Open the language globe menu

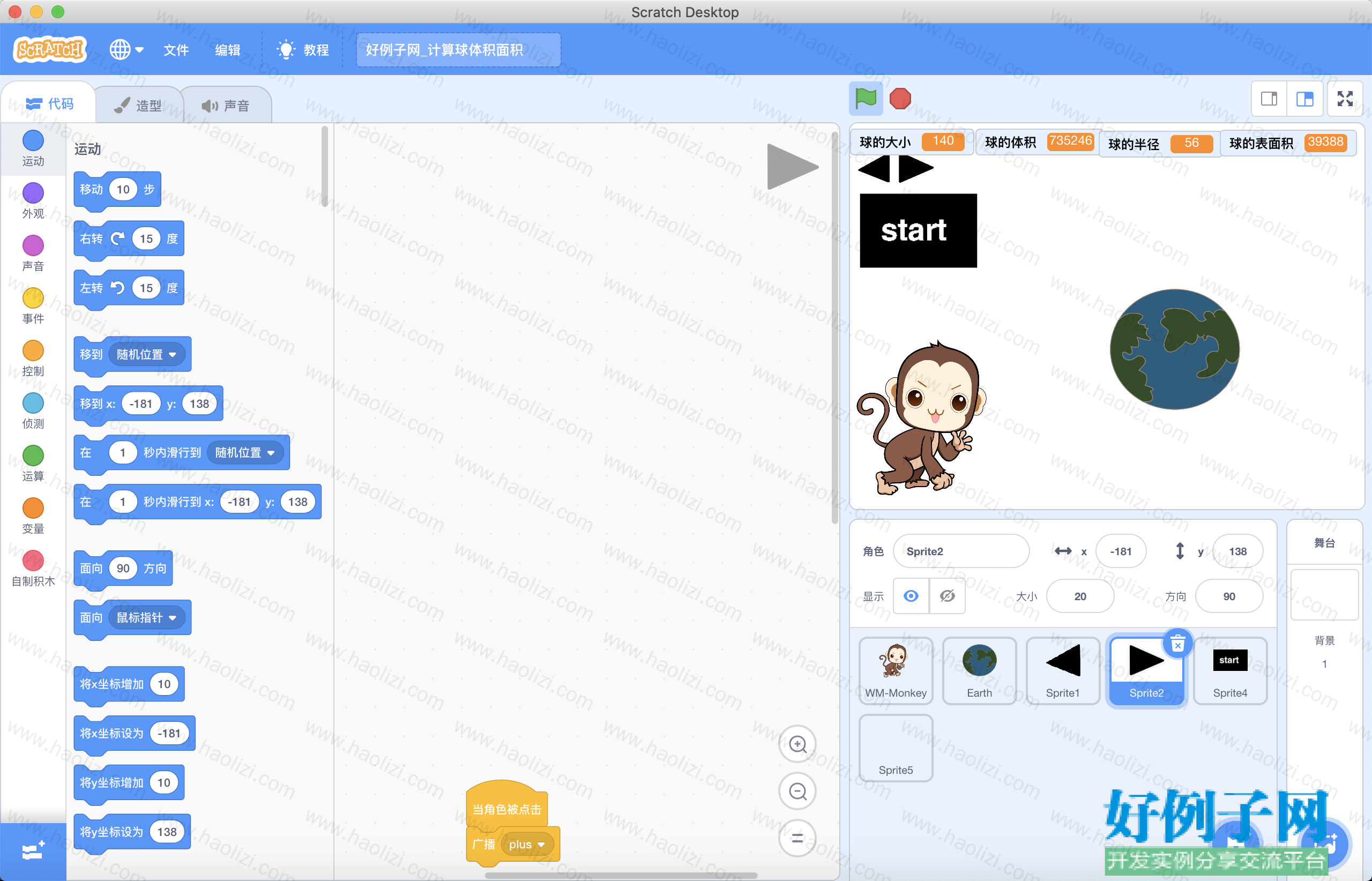point(126,50)
